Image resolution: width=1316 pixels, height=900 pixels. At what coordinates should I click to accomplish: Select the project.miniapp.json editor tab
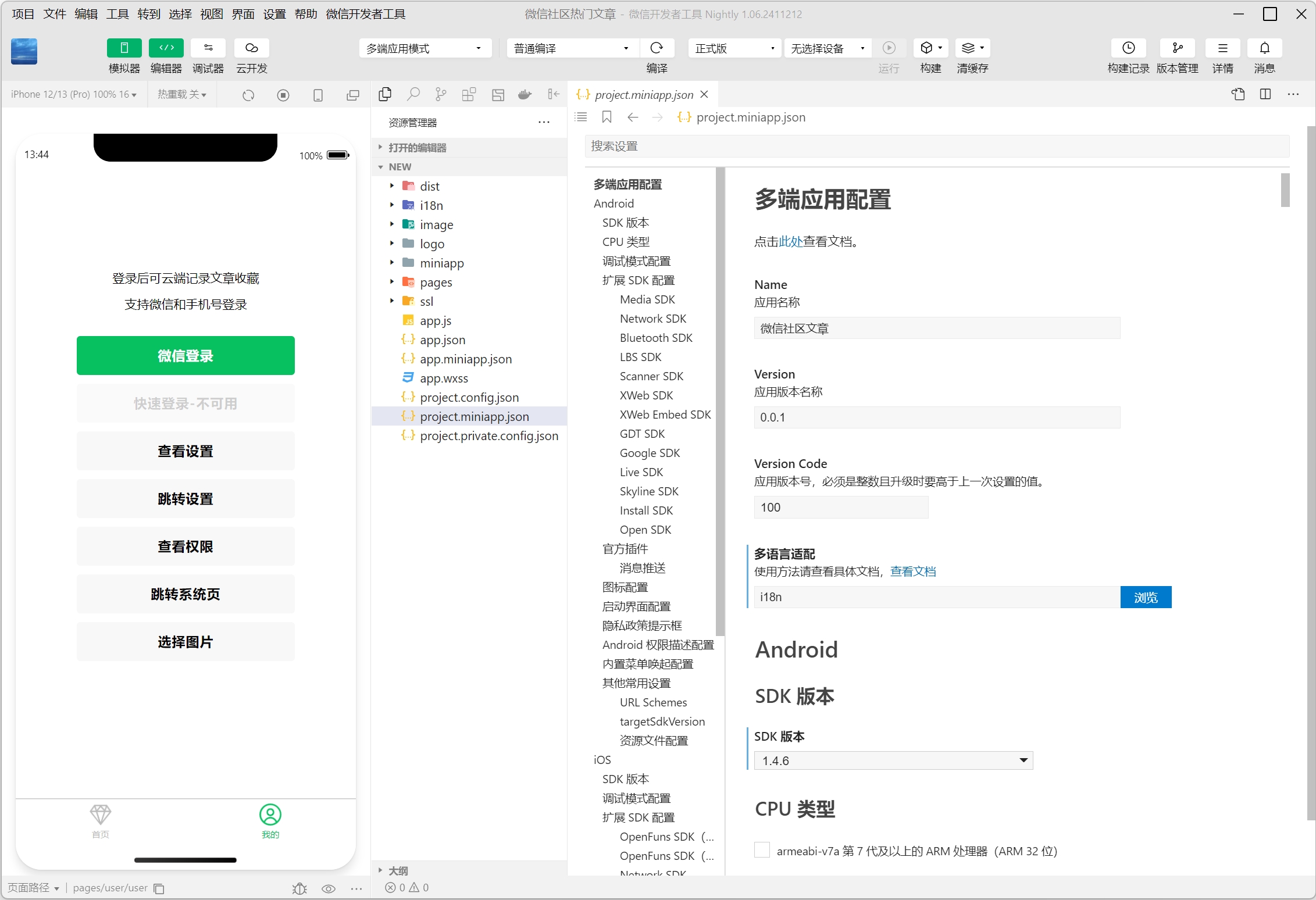pyautogui.click(x=643, y=94)
